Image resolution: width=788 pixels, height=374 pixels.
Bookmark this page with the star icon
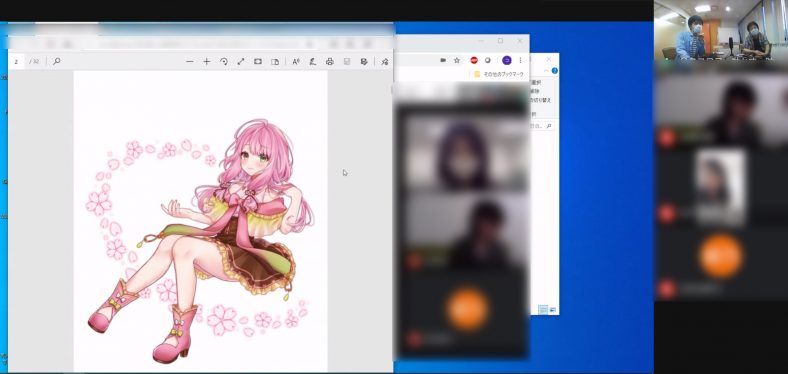pos(457,60)
